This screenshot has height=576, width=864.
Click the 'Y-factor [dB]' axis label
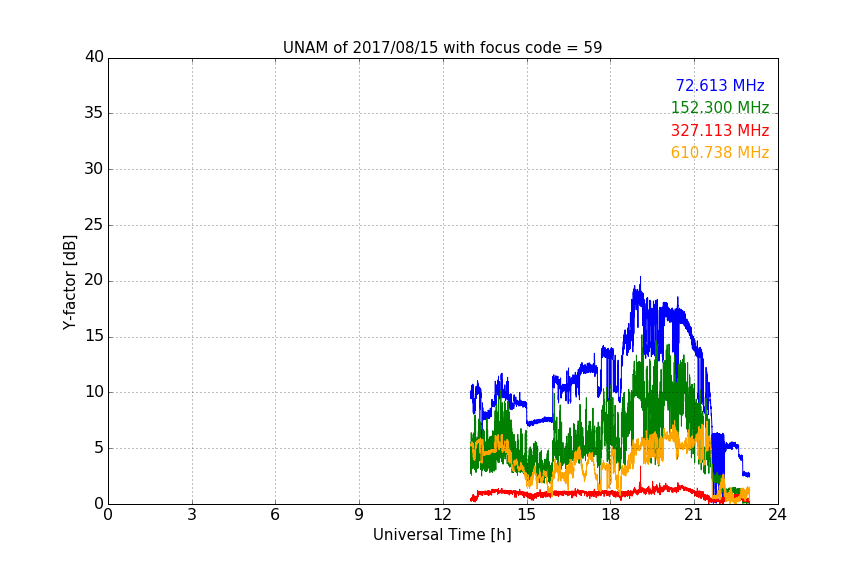coord(69,282)
